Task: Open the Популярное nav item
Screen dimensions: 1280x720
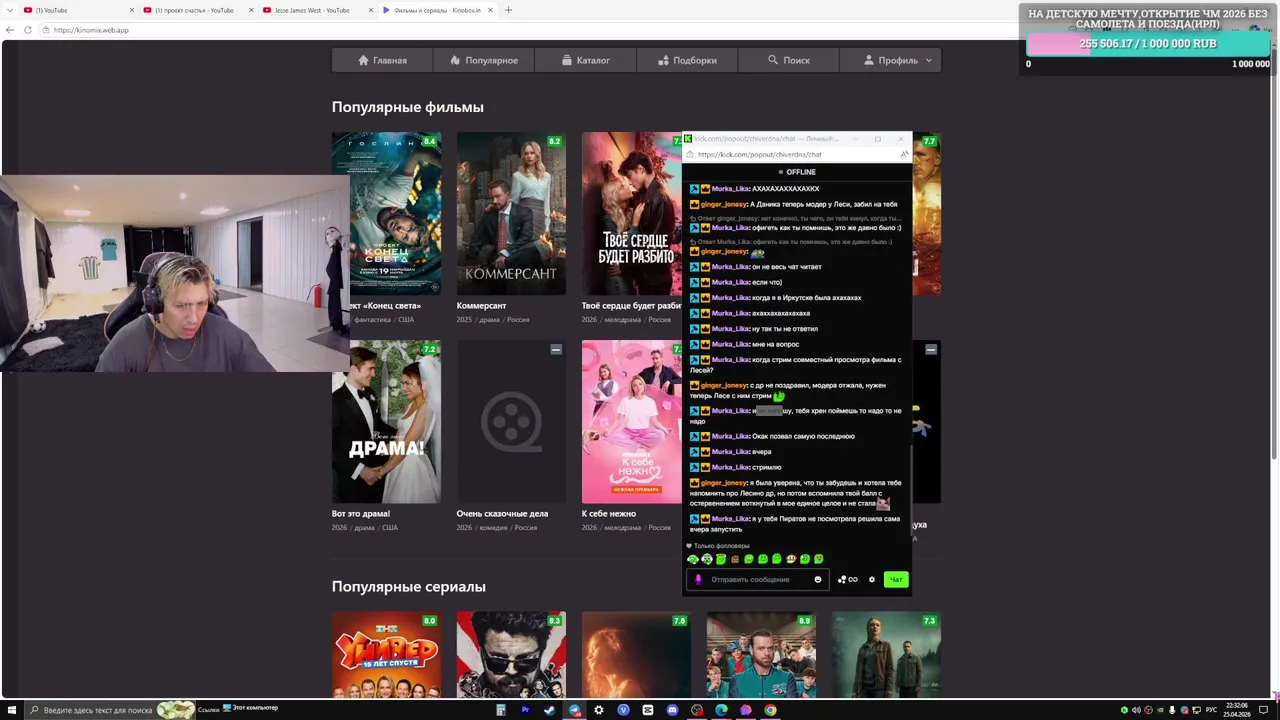Action: click(484, 60)
